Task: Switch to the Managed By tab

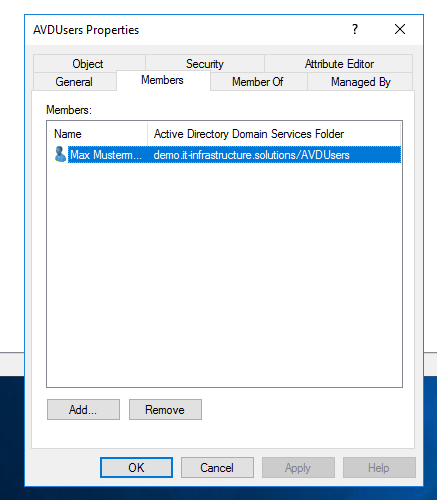Action: [x=360, y=82]
